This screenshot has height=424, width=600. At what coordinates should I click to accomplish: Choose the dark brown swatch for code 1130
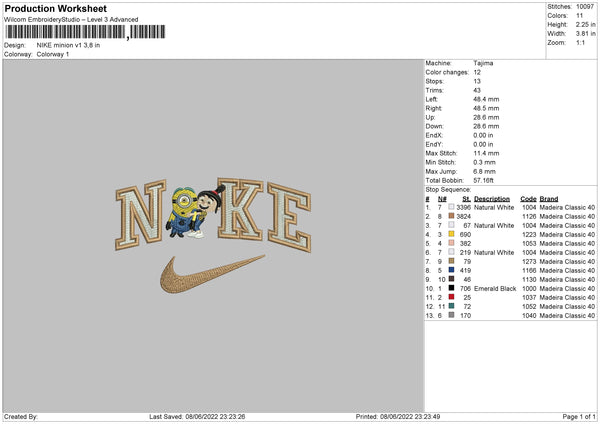click(452, 279)
